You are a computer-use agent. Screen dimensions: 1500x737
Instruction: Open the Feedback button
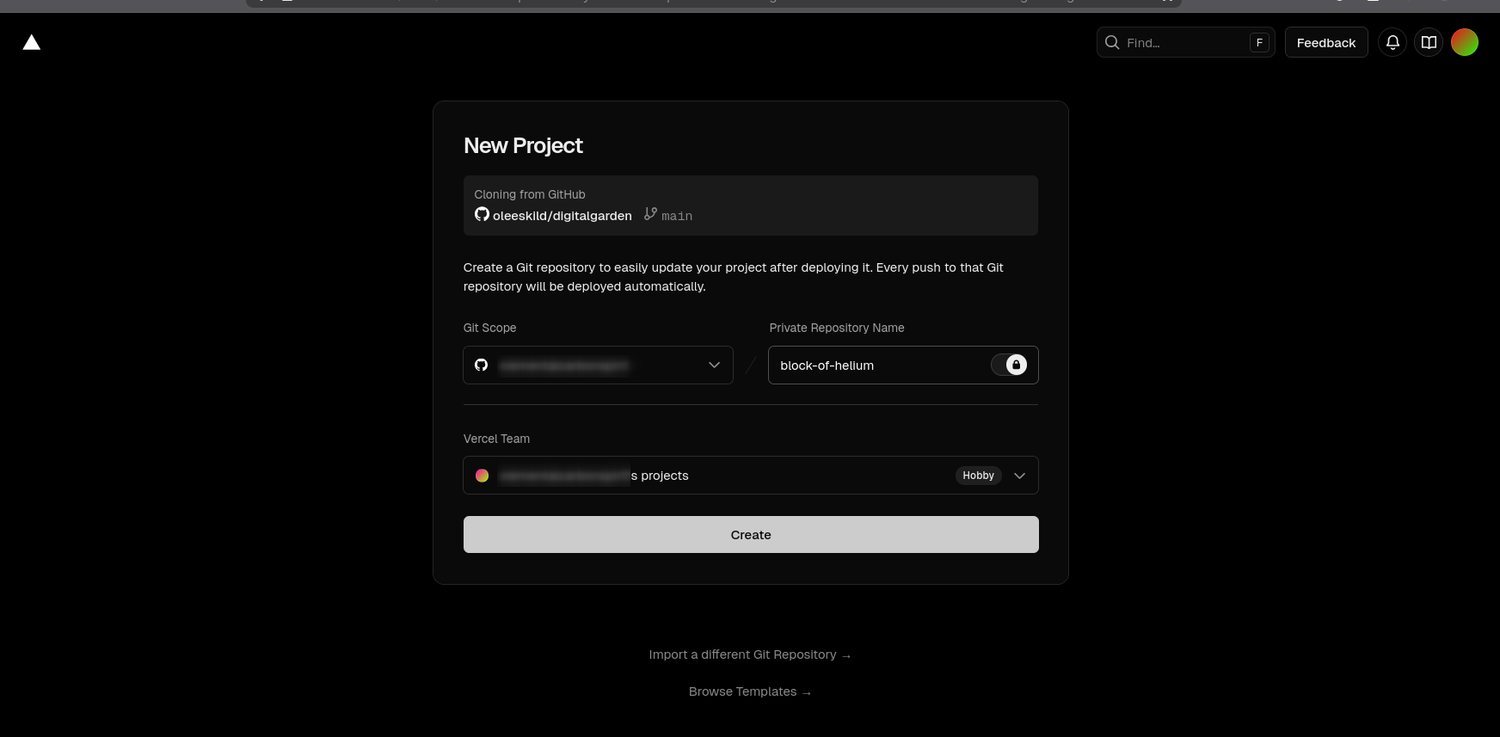click(1326, 42)
